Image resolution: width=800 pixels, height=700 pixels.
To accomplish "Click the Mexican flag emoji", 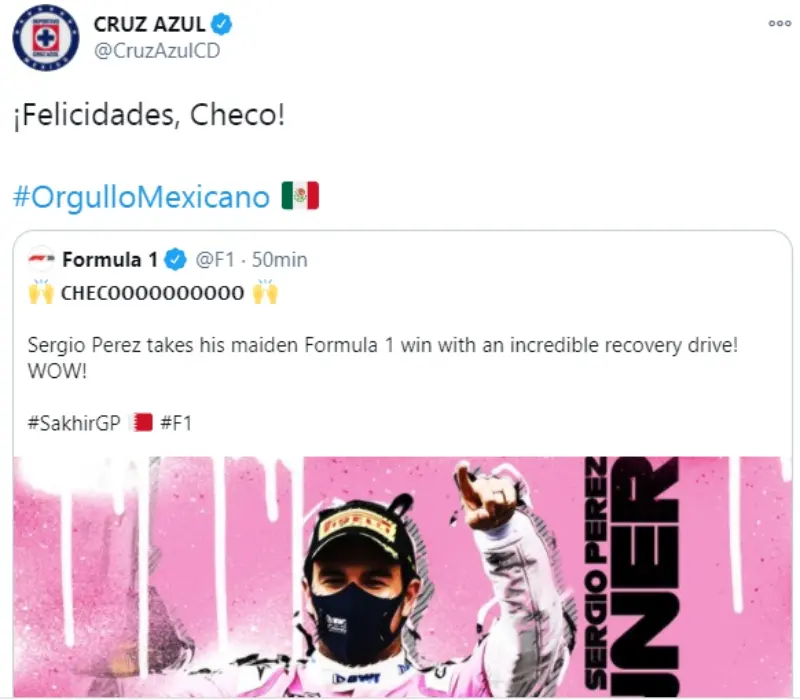I will click(x=300, y=195).
